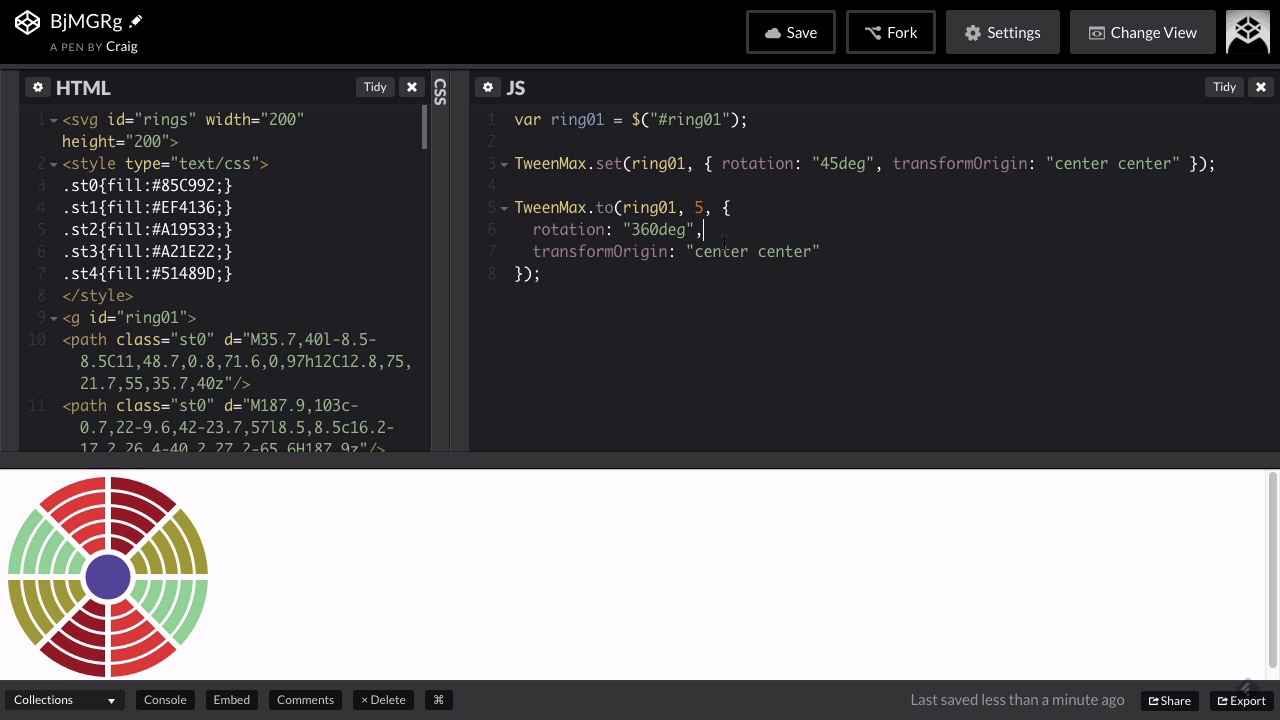
Task: Open the Change View menu
Action: pos(1143,32)
